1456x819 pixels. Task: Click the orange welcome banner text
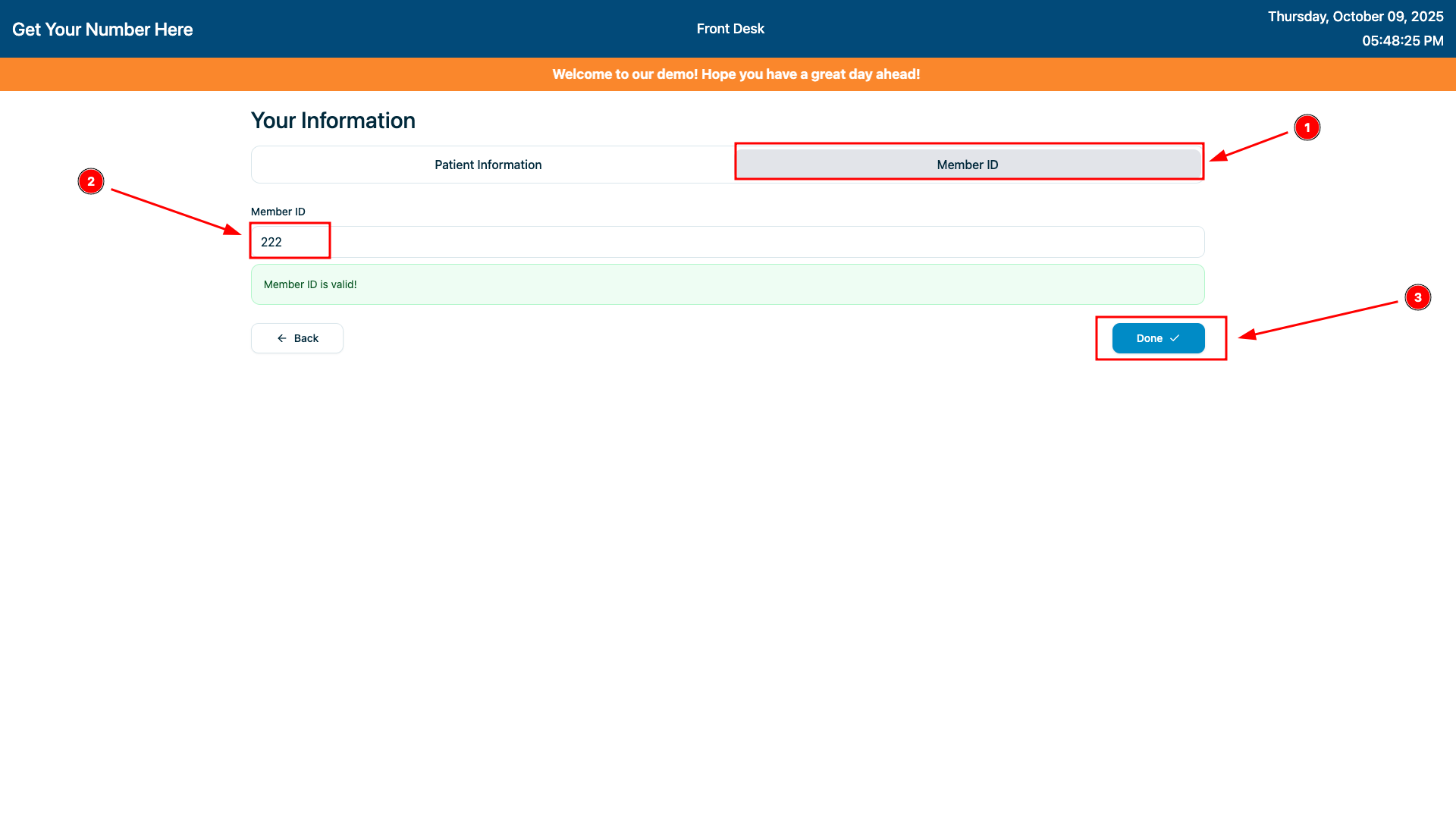(736, 74)
